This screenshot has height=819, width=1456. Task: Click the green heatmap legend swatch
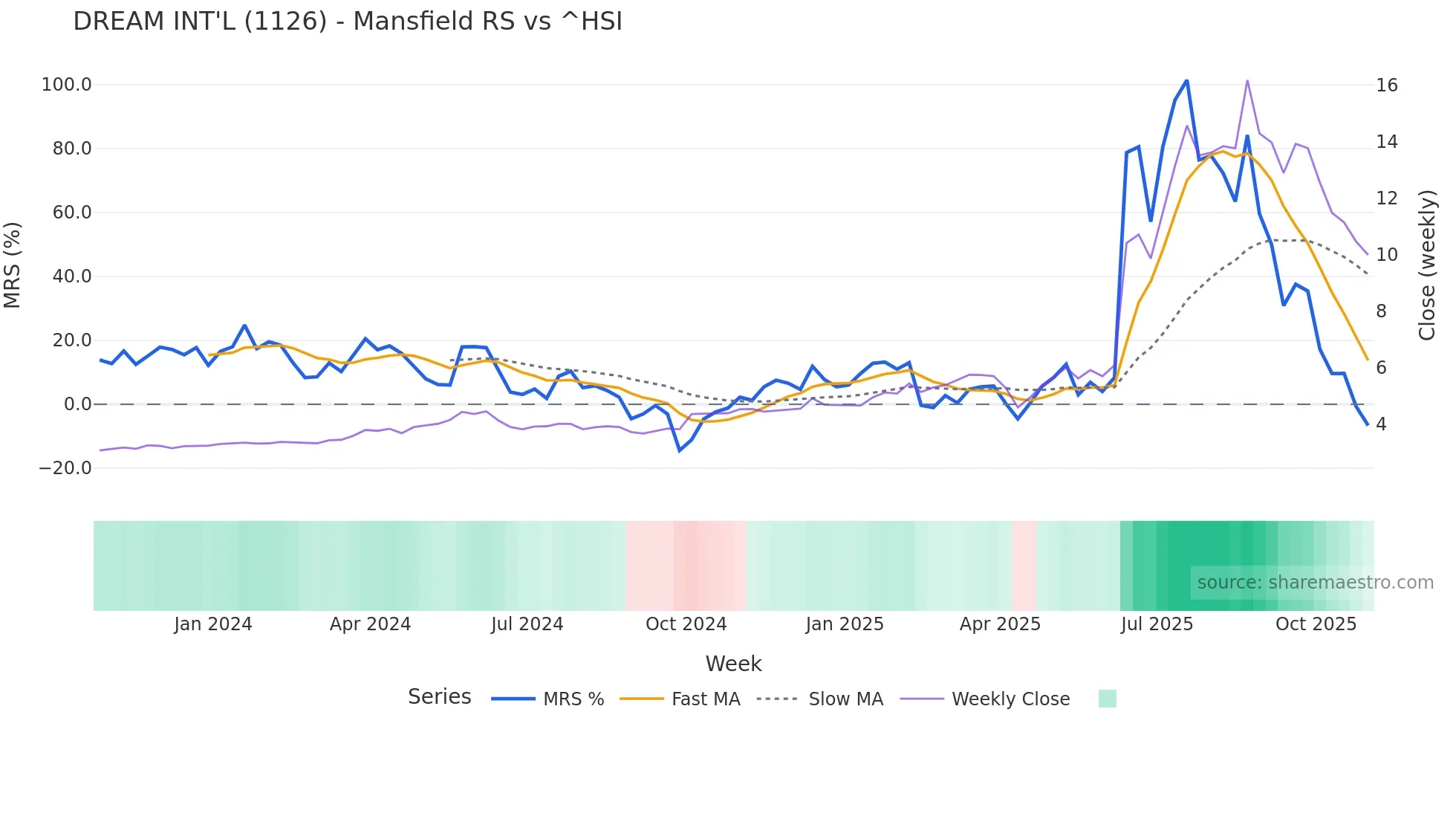click(1108, 699)
